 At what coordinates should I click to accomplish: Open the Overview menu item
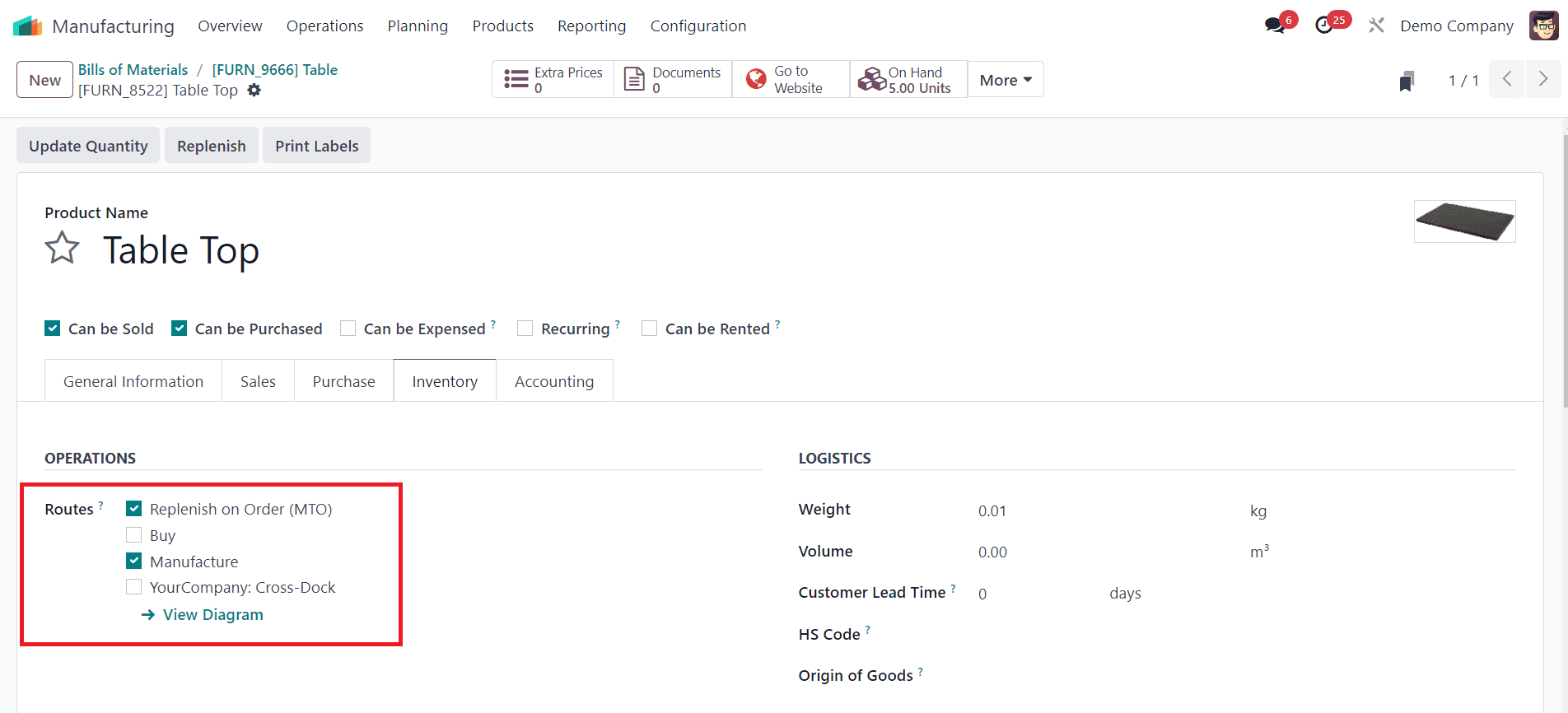[230, 26]
